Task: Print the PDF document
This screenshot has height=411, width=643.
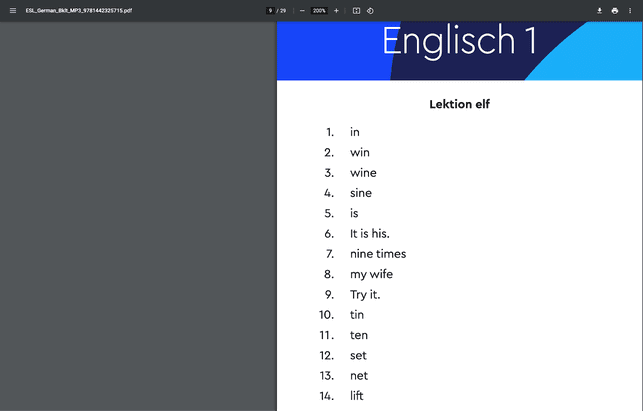Action: 615,10
